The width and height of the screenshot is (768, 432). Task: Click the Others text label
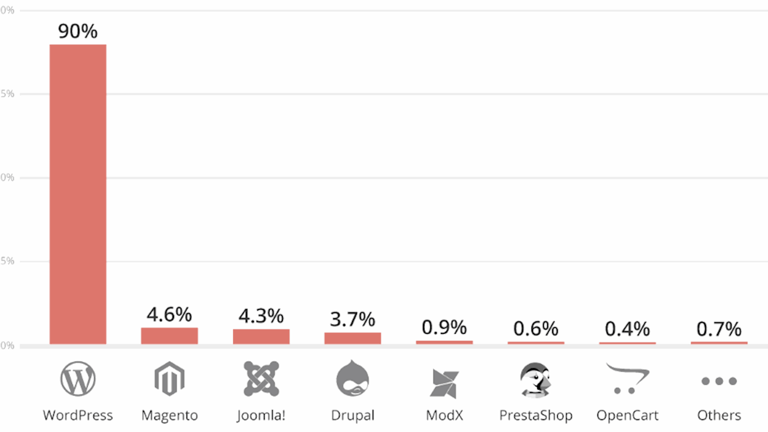pyautogui.click(x=719, y=414)
